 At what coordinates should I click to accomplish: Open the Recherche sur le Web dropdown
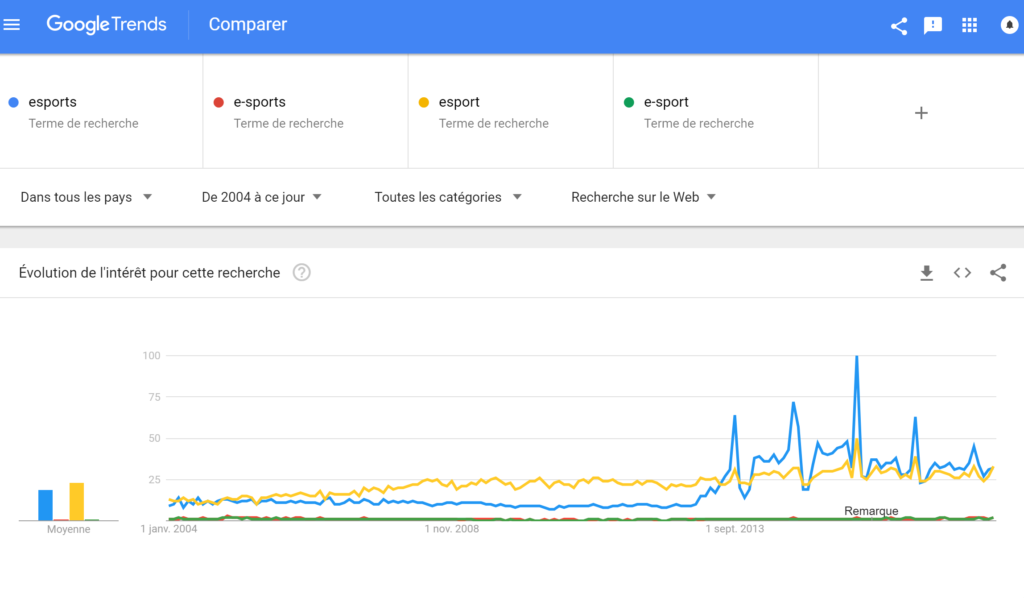643,197
